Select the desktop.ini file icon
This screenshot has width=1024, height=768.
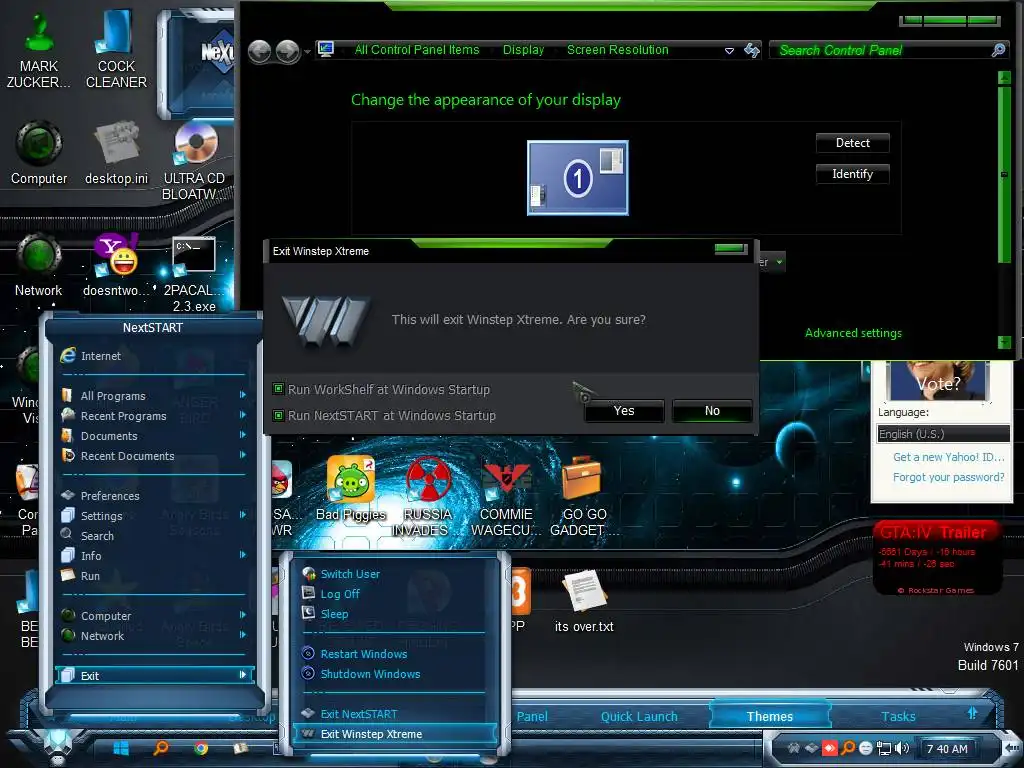116,152
